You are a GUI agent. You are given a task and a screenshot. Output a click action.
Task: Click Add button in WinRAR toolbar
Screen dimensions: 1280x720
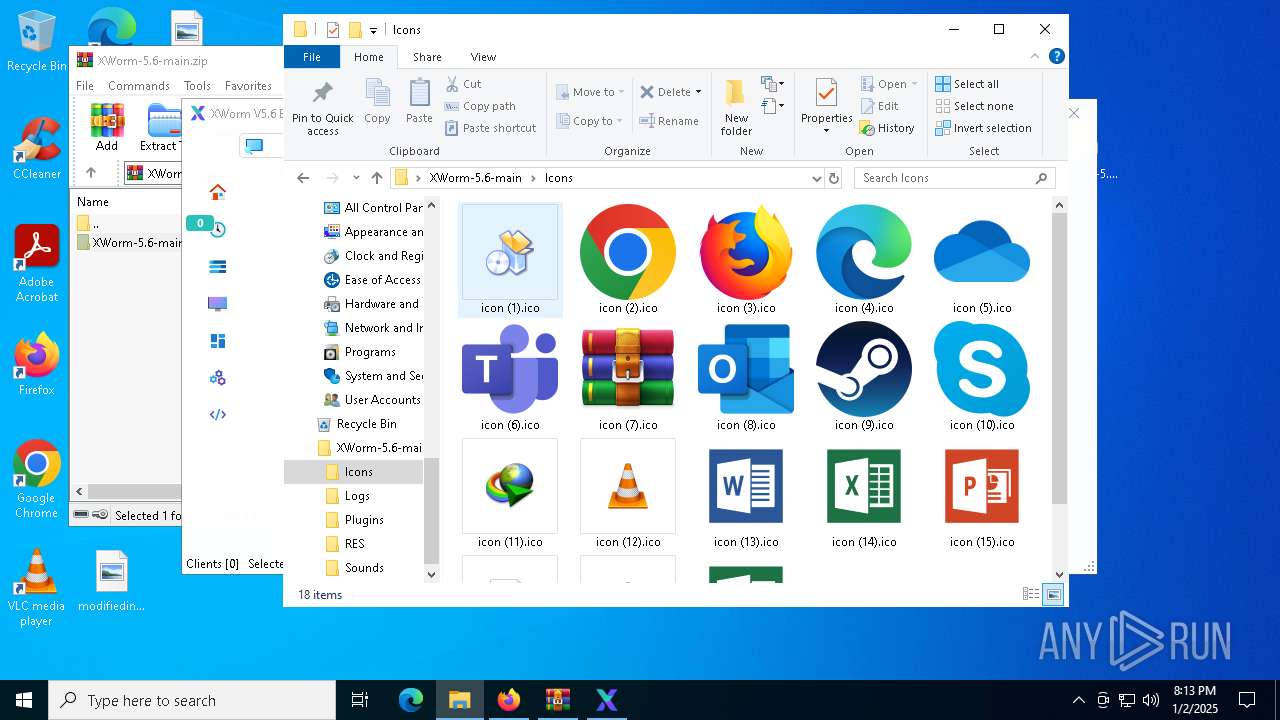107,126
